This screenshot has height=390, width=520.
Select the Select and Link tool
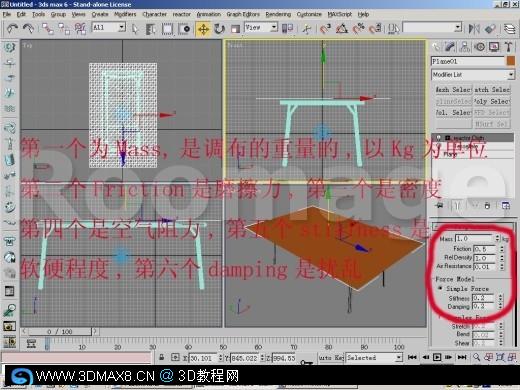click(48, 29)
